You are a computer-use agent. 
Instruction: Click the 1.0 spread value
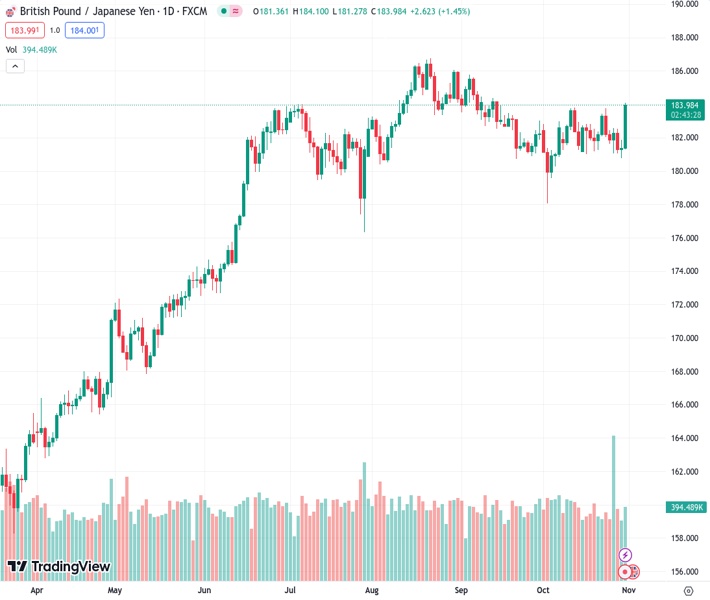pos(55,30)
